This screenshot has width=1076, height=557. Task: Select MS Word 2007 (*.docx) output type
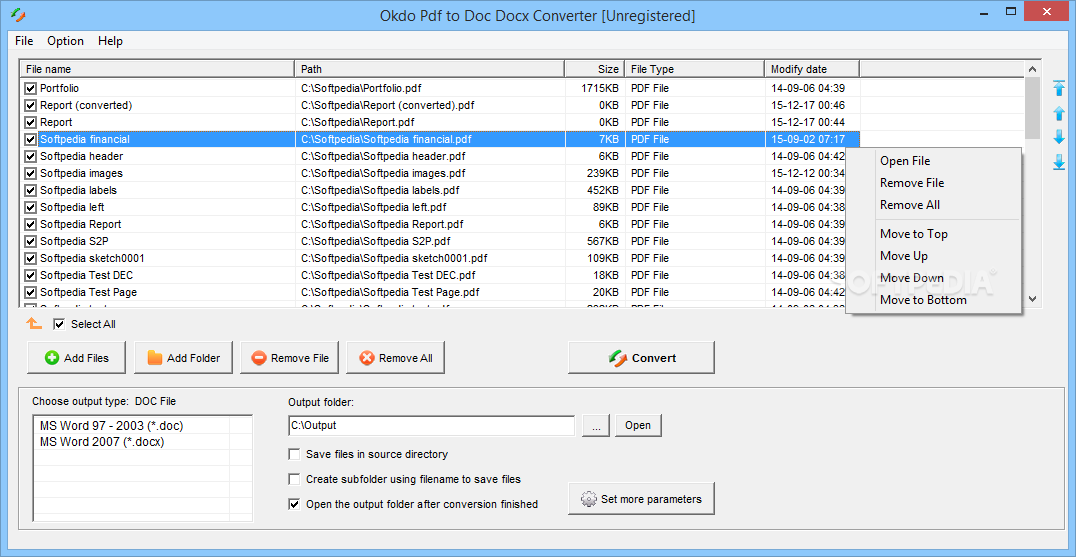pyautogui.click(x=102, y=442)
